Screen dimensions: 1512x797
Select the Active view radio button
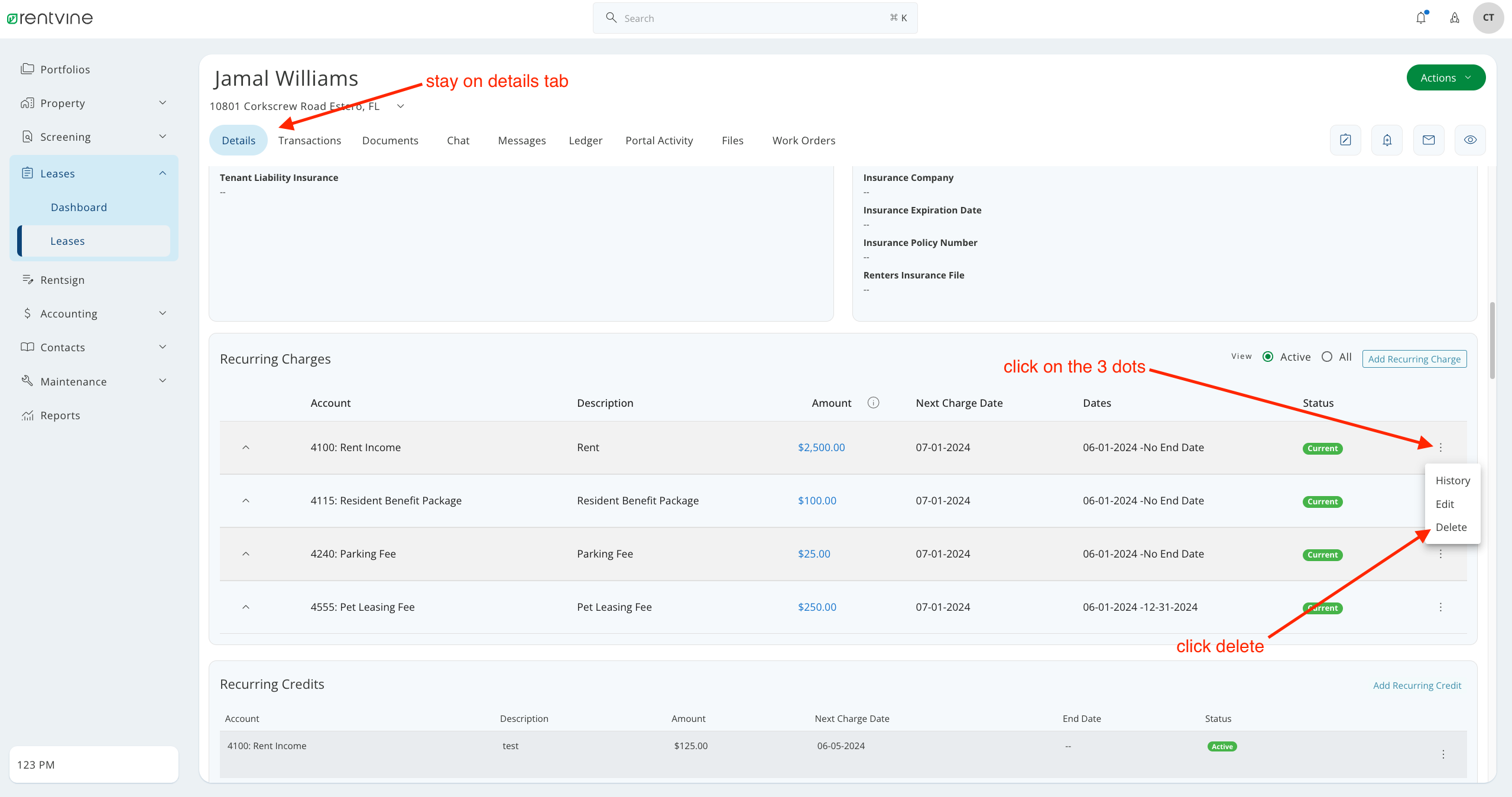click(x=1268, y=357)
